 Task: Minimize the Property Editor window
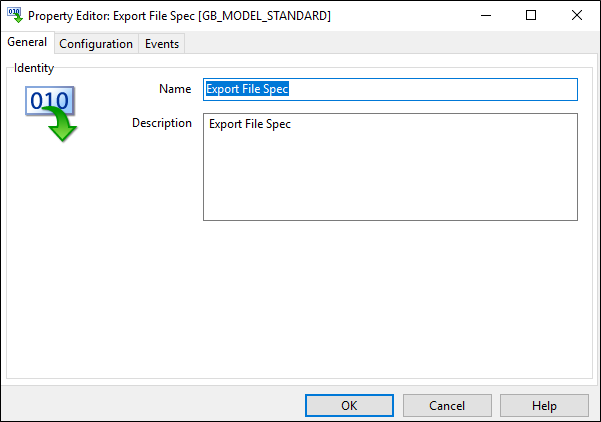tap(486, 15)
